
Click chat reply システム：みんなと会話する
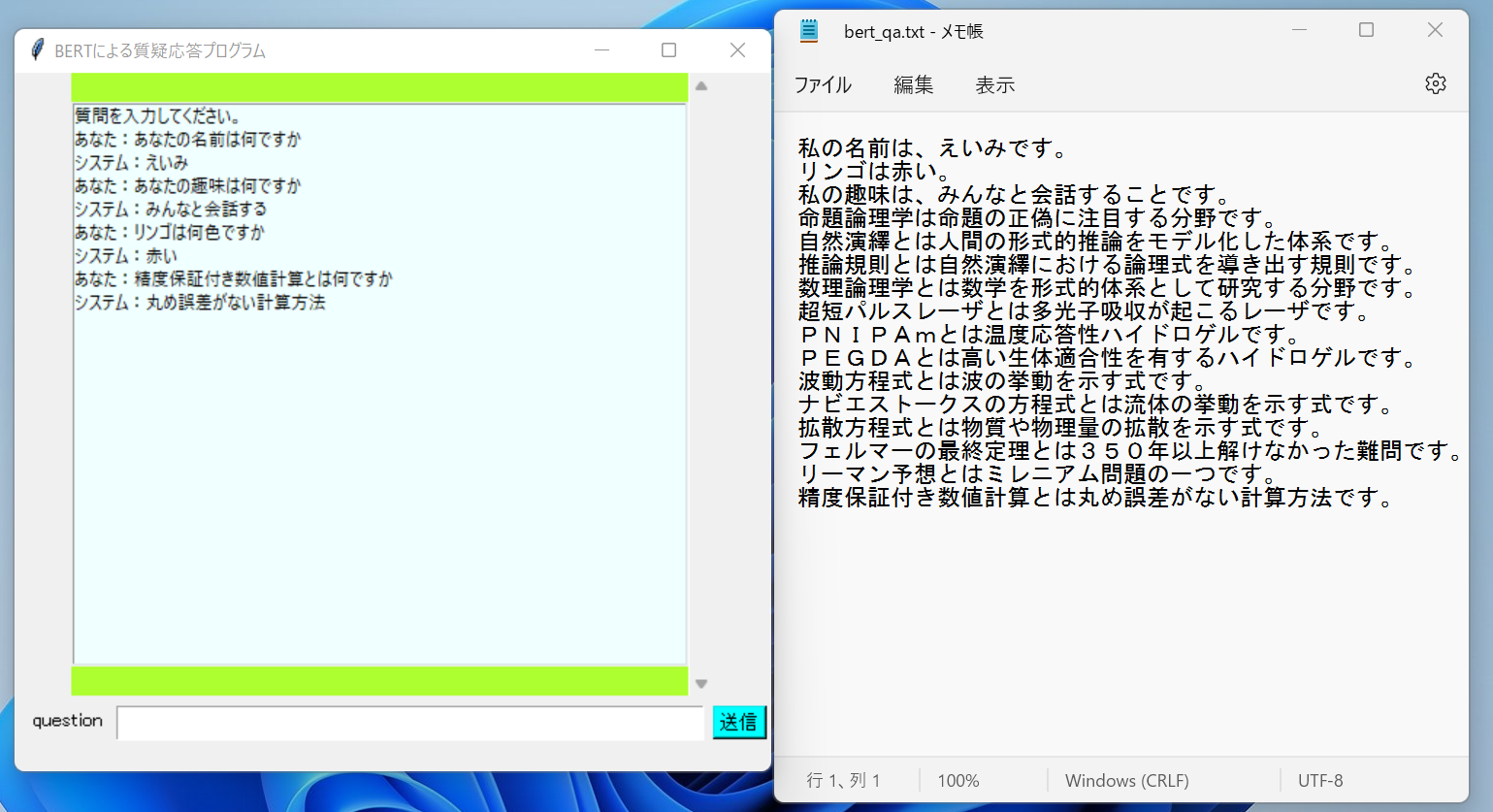pos(171,210)
